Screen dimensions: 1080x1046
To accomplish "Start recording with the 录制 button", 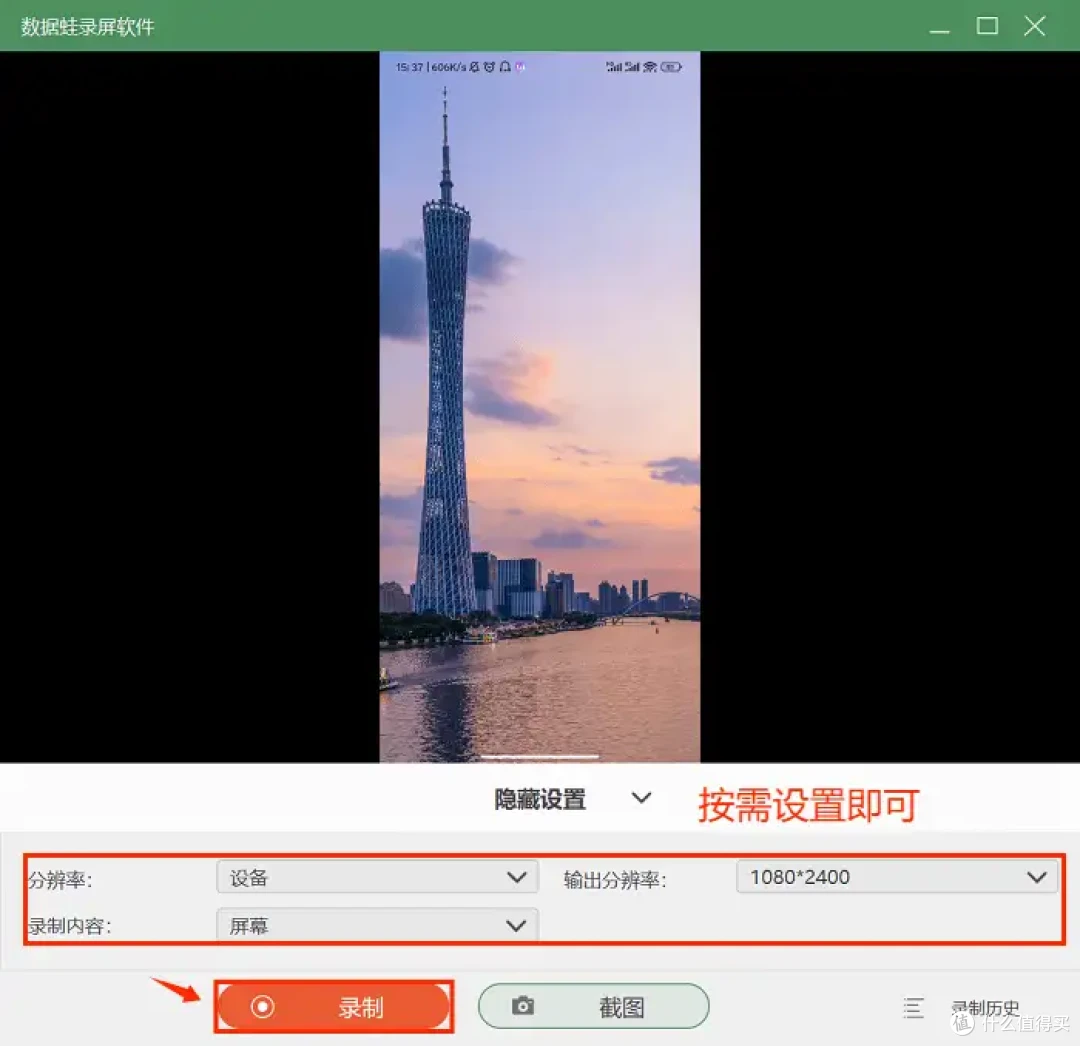I will coord(333,1007).
